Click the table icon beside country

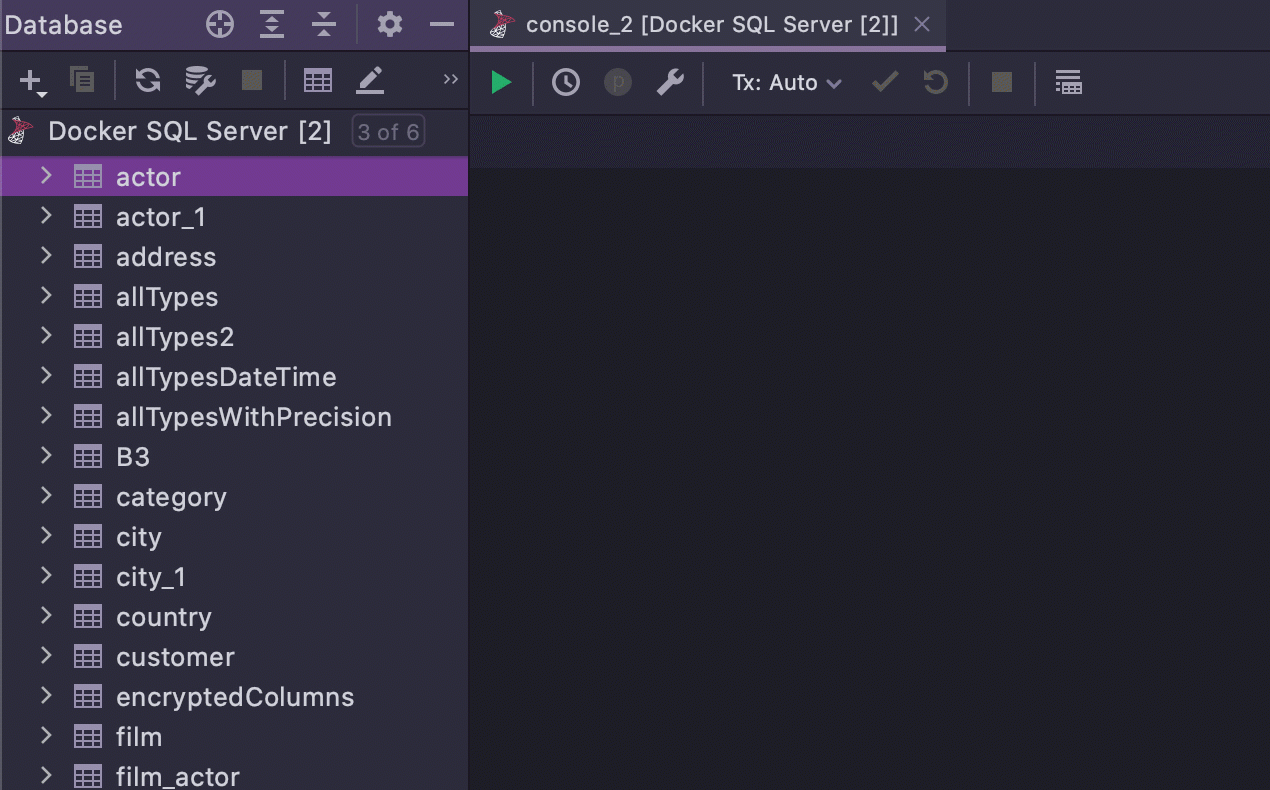(88, 617)
